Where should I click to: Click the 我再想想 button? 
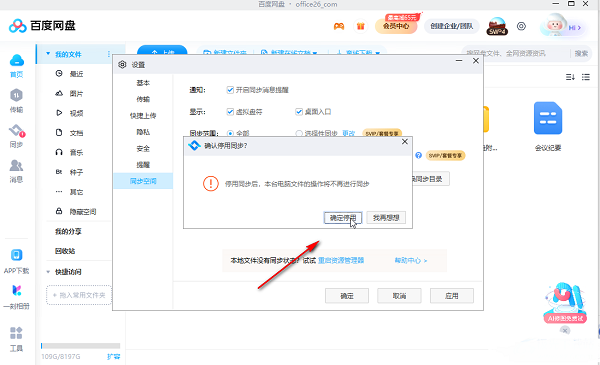[x=386, y=218]
